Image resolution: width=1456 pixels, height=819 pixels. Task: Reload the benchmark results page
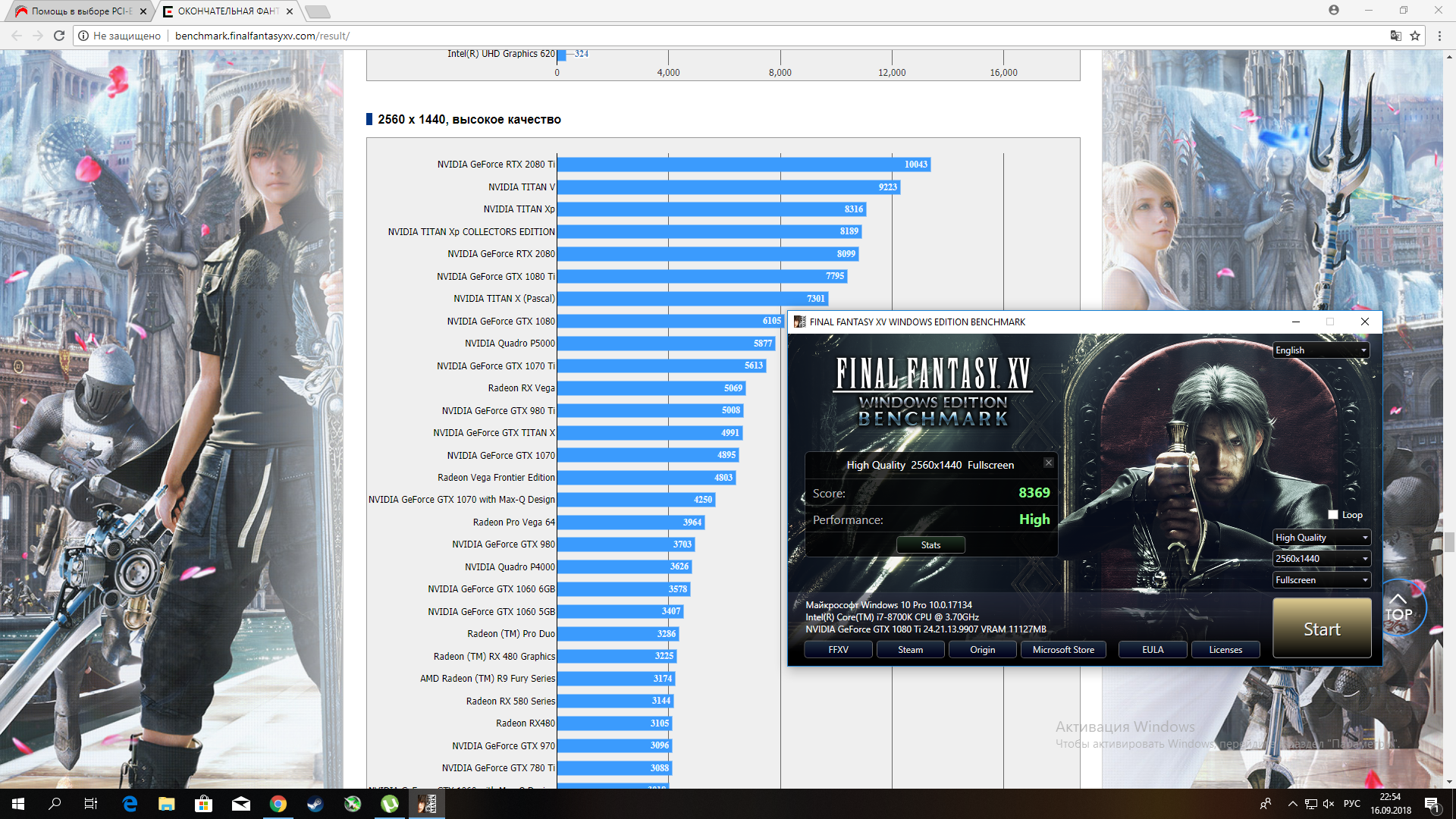59,36
